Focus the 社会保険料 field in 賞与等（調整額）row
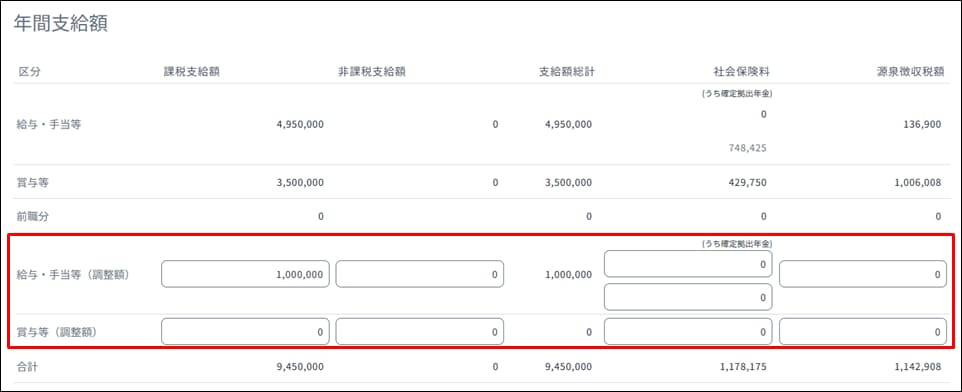This screenshot has height=392, width=962. 688,331
